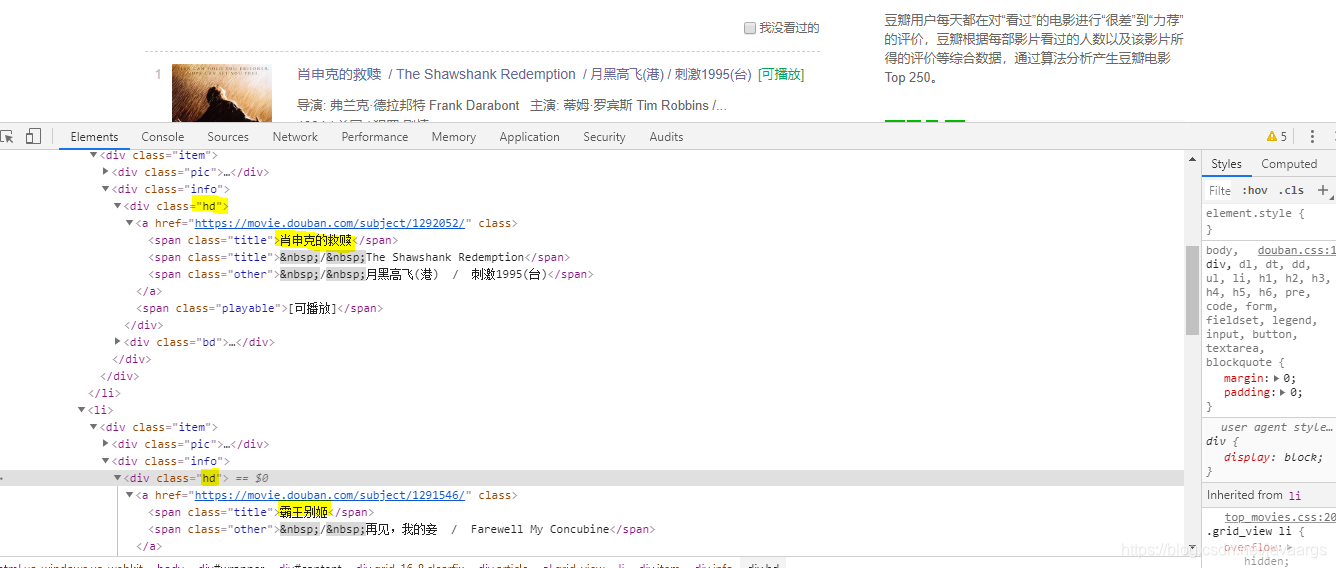This screenshot has width=1336, height=568.
Task: Select the span containing Farewell My Concubine
Action: tap(400, 529)
